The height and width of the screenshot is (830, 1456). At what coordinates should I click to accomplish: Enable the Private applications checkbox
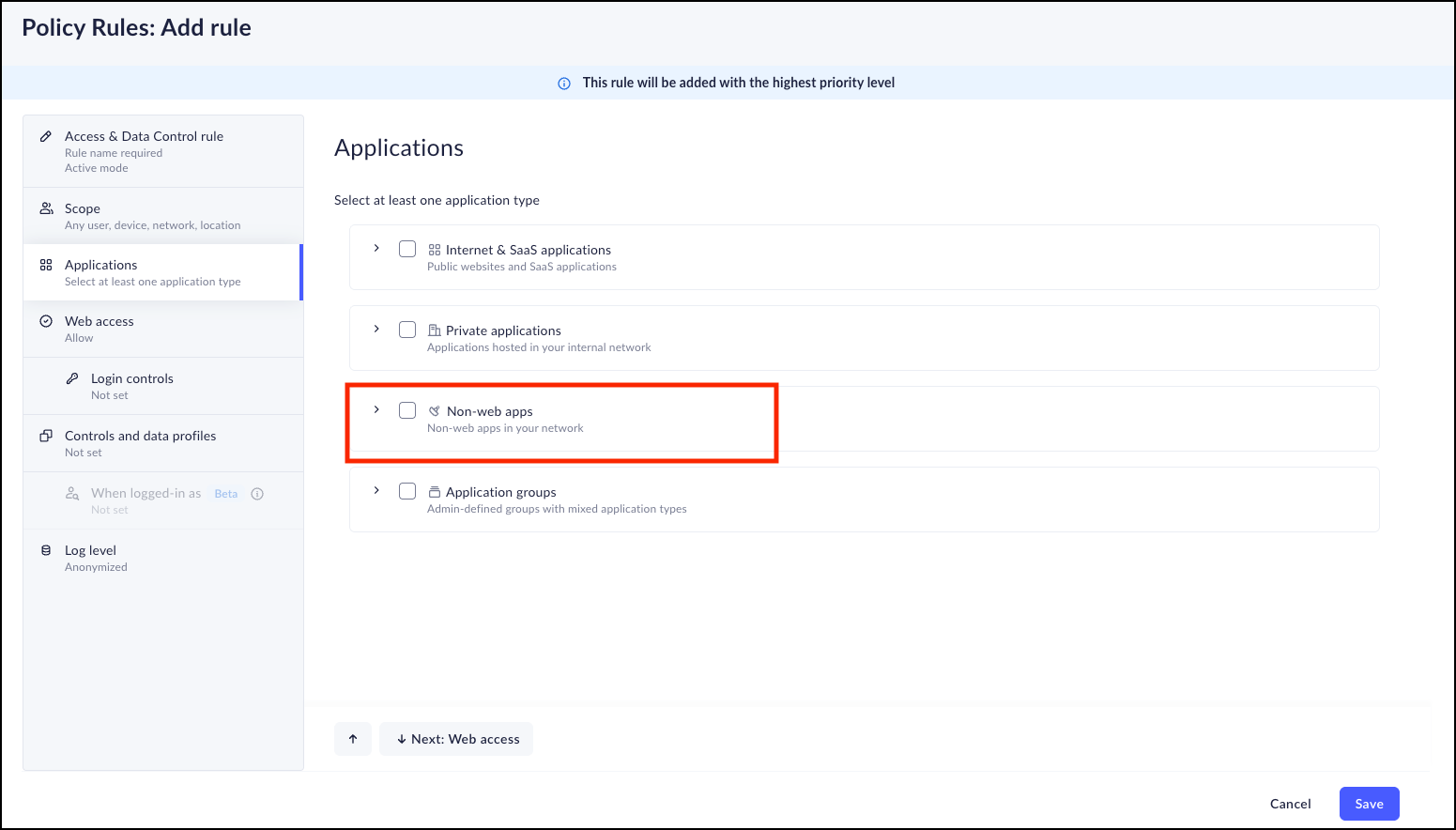pos(407,330)
